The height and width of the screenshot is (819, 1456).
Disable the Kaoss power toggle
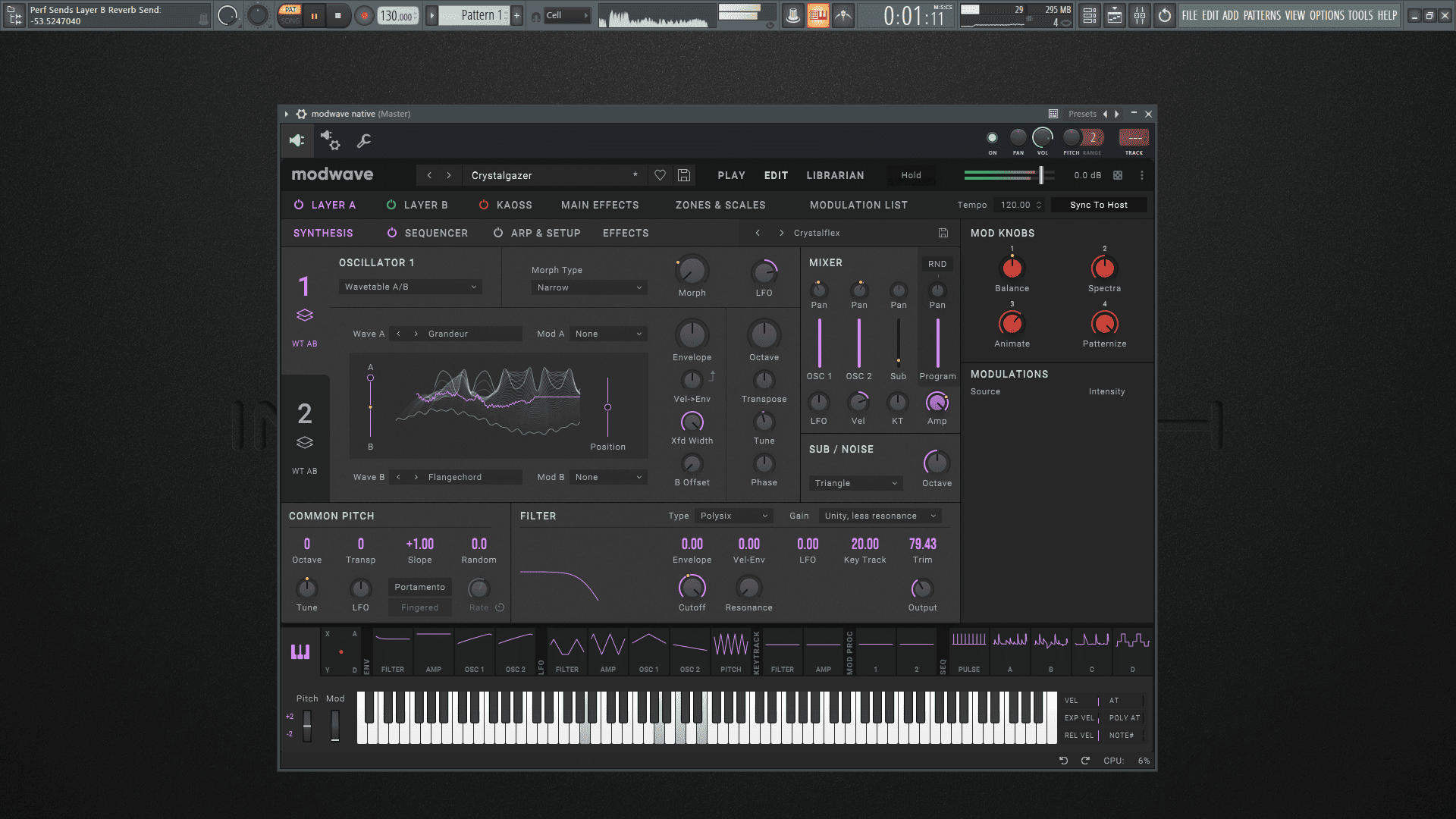(x=484, y=205)
